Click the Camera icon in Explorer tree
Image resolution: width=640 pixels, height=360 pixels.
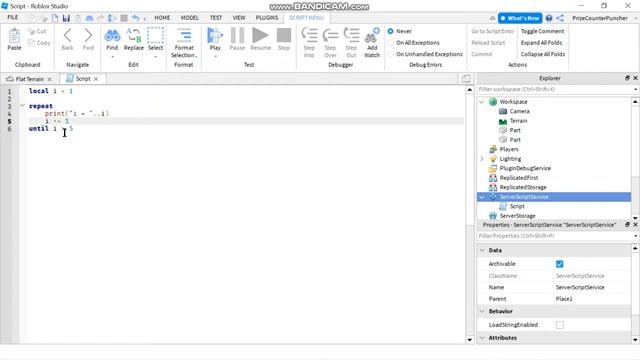(503, 111)
